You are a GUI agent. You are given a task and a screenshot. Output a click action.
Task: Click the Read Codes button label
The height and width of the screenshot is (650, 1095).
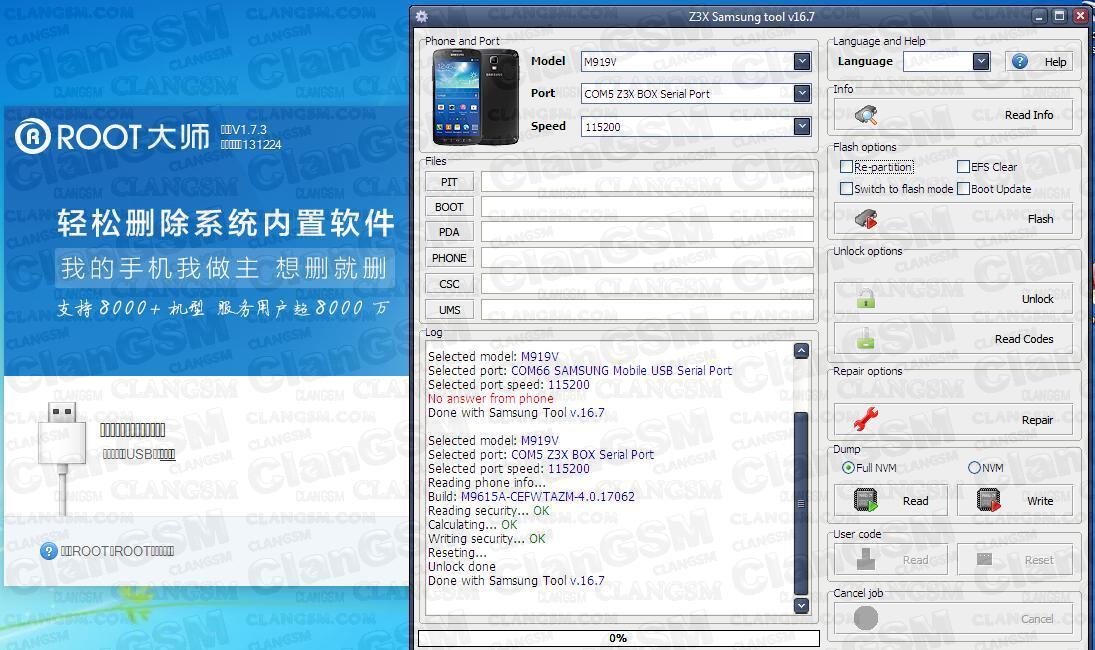pyautogui.click(x=1024, y=339)
